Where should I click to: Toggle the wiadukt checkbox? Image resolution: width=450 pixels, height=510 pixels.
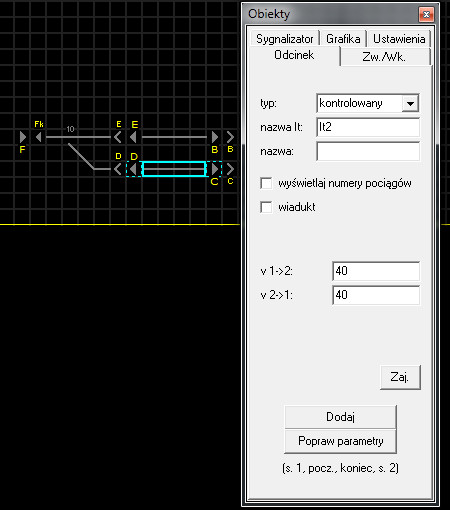pyautogui.click(x=266, y=207)
